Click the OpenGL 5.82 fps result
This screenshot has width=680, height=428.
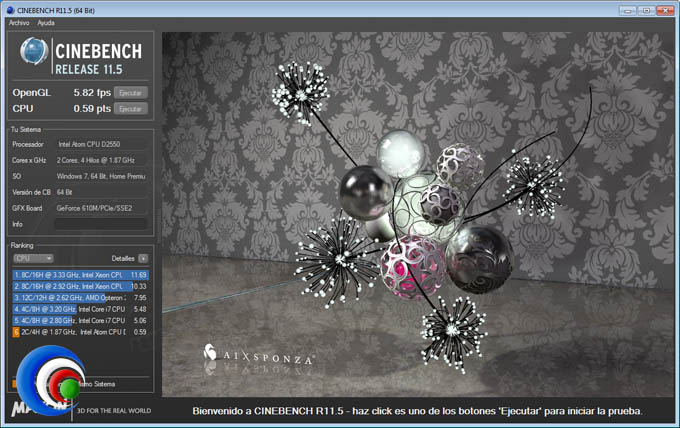click(92, 93)
